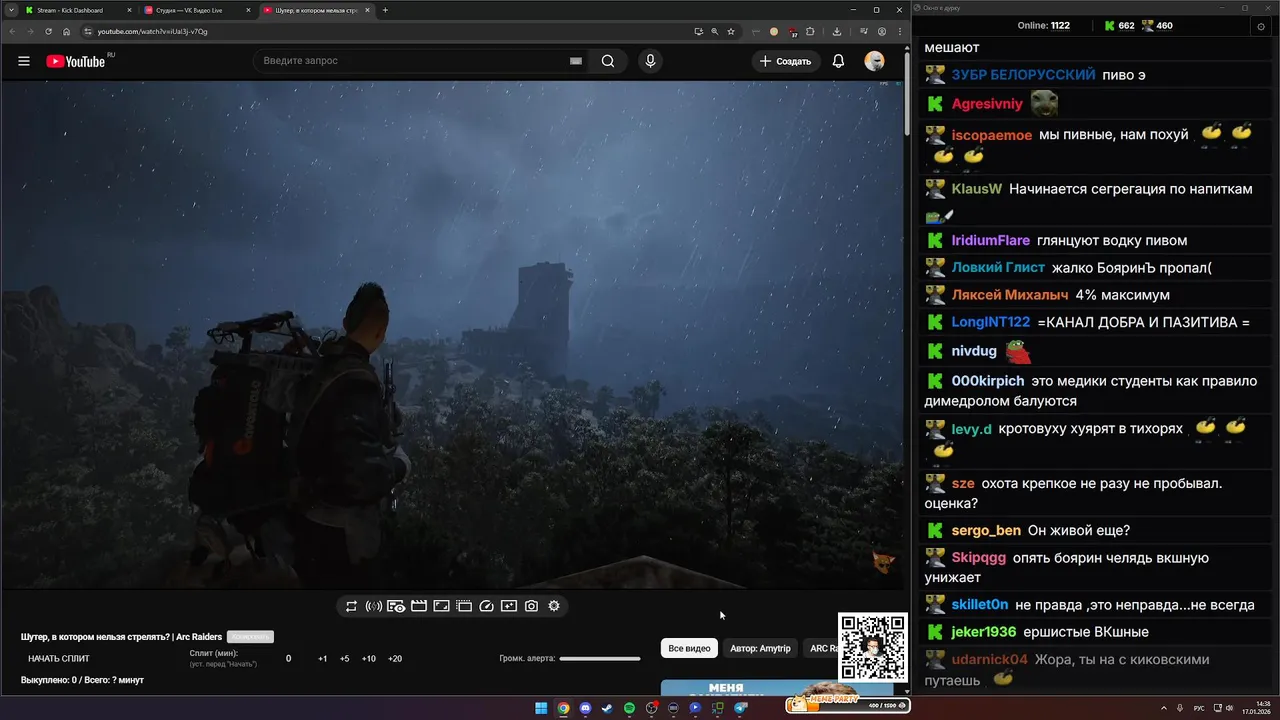
Task: Open the YouTube notifications bell
Action: 838,61
